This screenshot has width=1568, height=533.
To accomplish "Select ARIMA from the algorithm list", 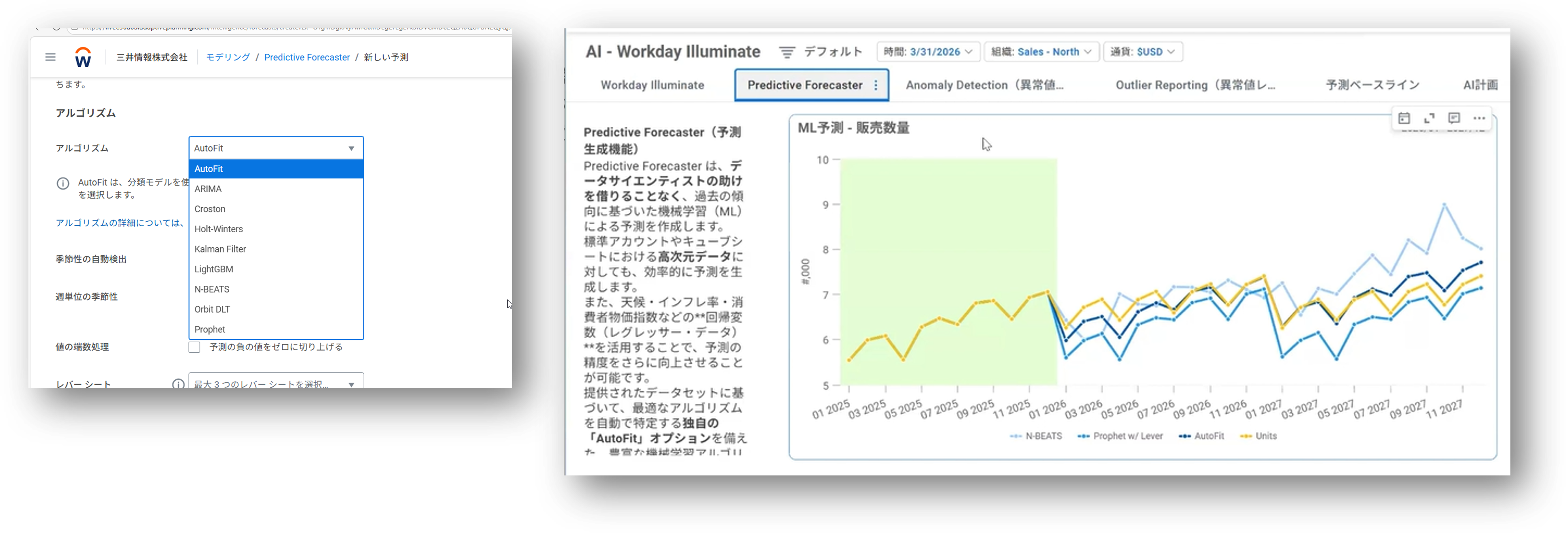I will [276, 189].
